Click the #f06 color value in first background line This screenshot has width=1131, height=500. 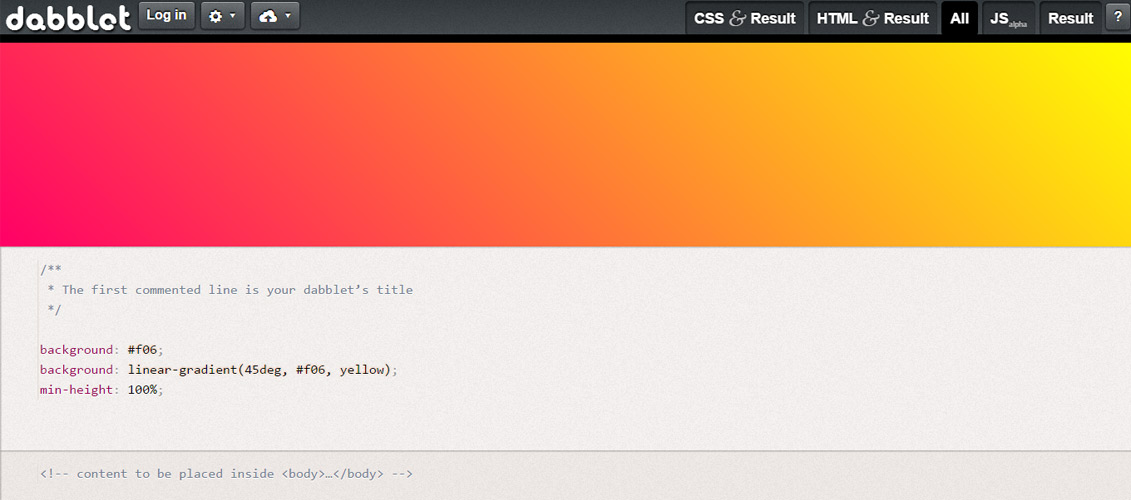pos(143,350)
